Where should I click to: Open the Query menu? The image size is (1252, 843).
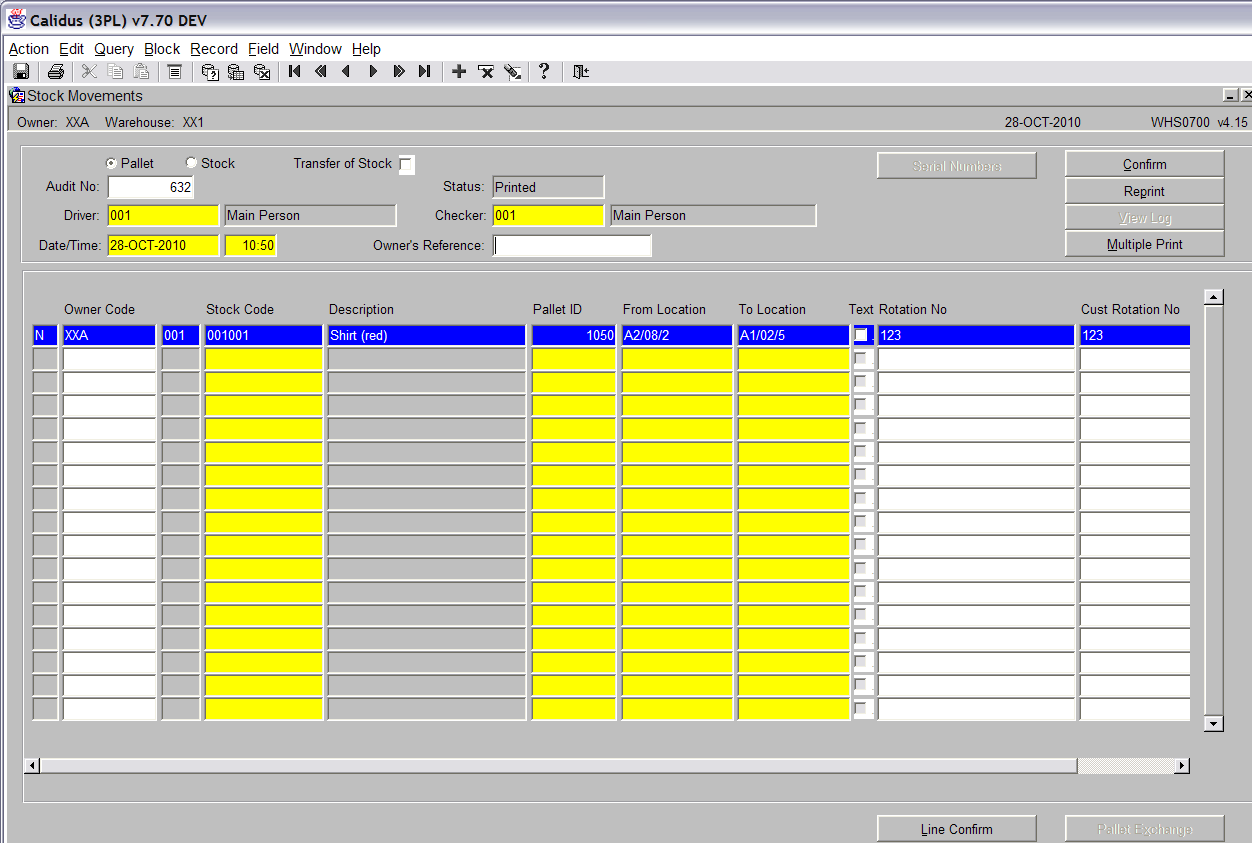tap(114, 49)
